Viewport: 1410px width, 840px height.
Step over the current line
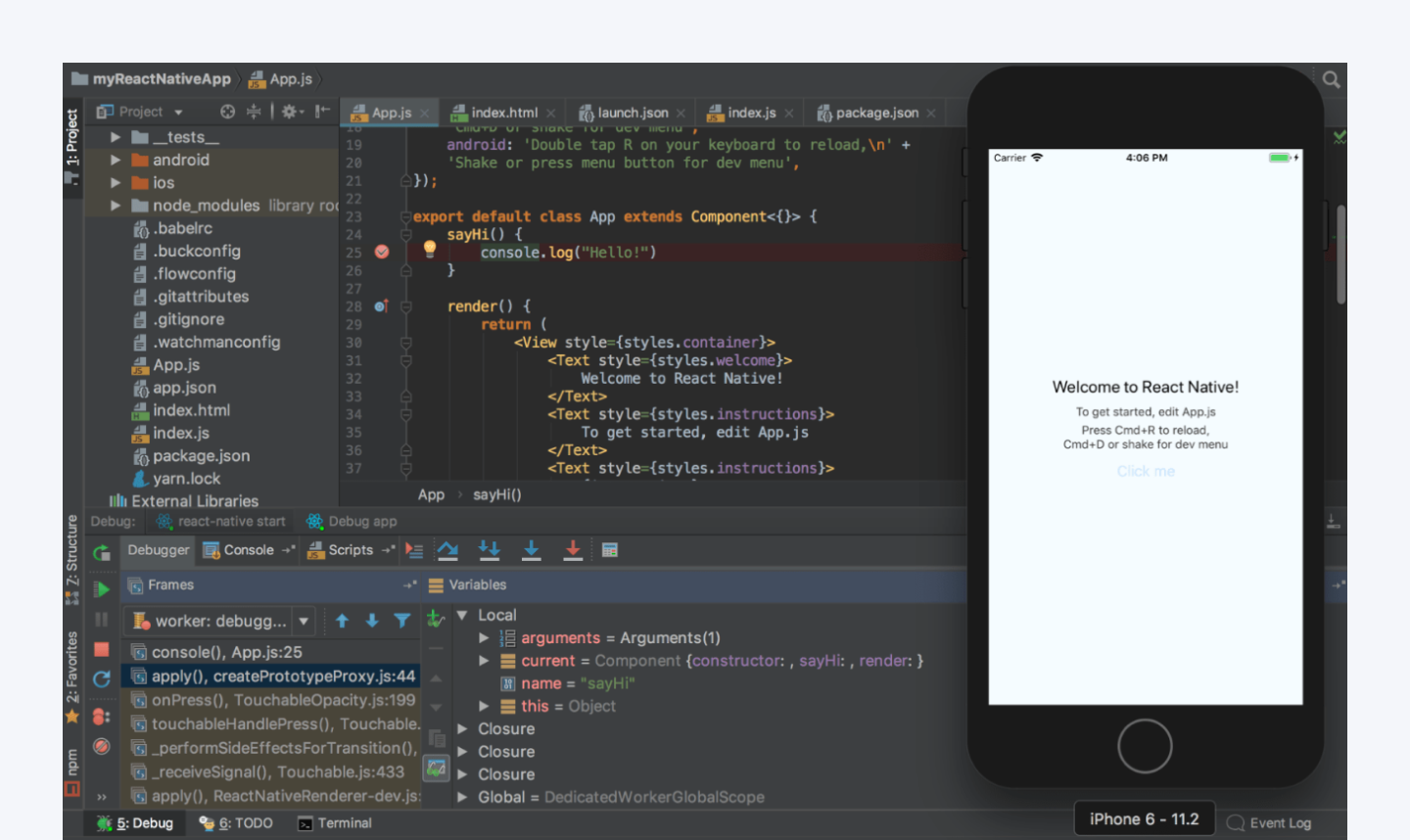pos(447,549)
